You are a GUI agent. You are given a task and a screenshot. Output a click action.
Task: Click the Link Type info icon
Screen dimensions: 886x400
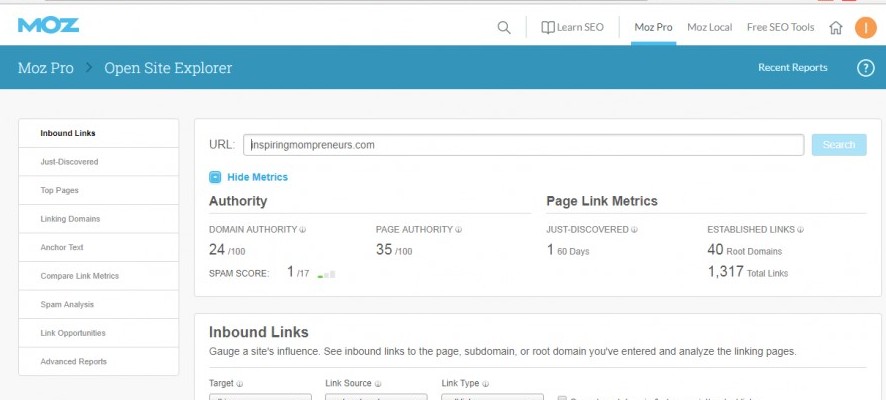pyautogui.click(x=485, y=384)
